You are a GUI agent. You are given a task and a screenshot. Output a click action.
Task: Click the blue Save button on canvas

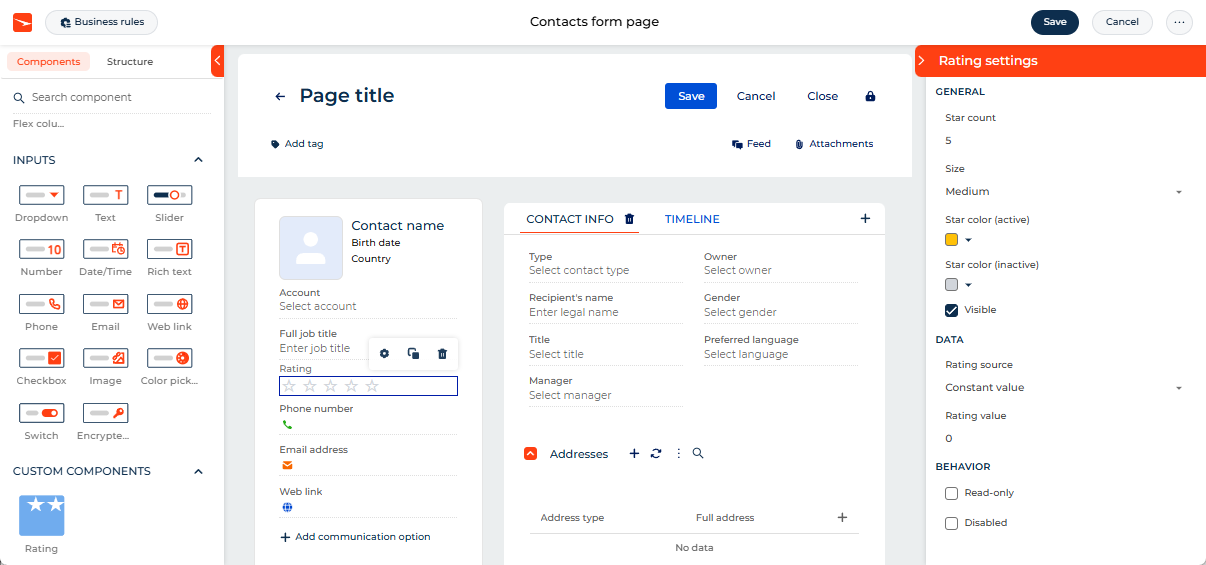[691, 96]
